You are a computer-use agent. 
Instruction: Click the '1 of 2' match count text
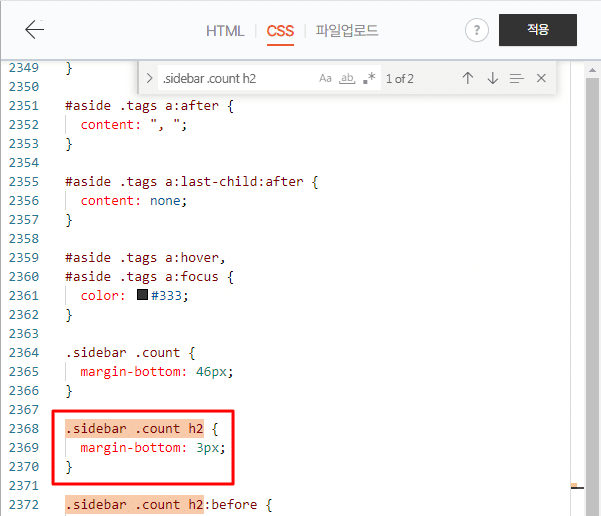point(400,79)
